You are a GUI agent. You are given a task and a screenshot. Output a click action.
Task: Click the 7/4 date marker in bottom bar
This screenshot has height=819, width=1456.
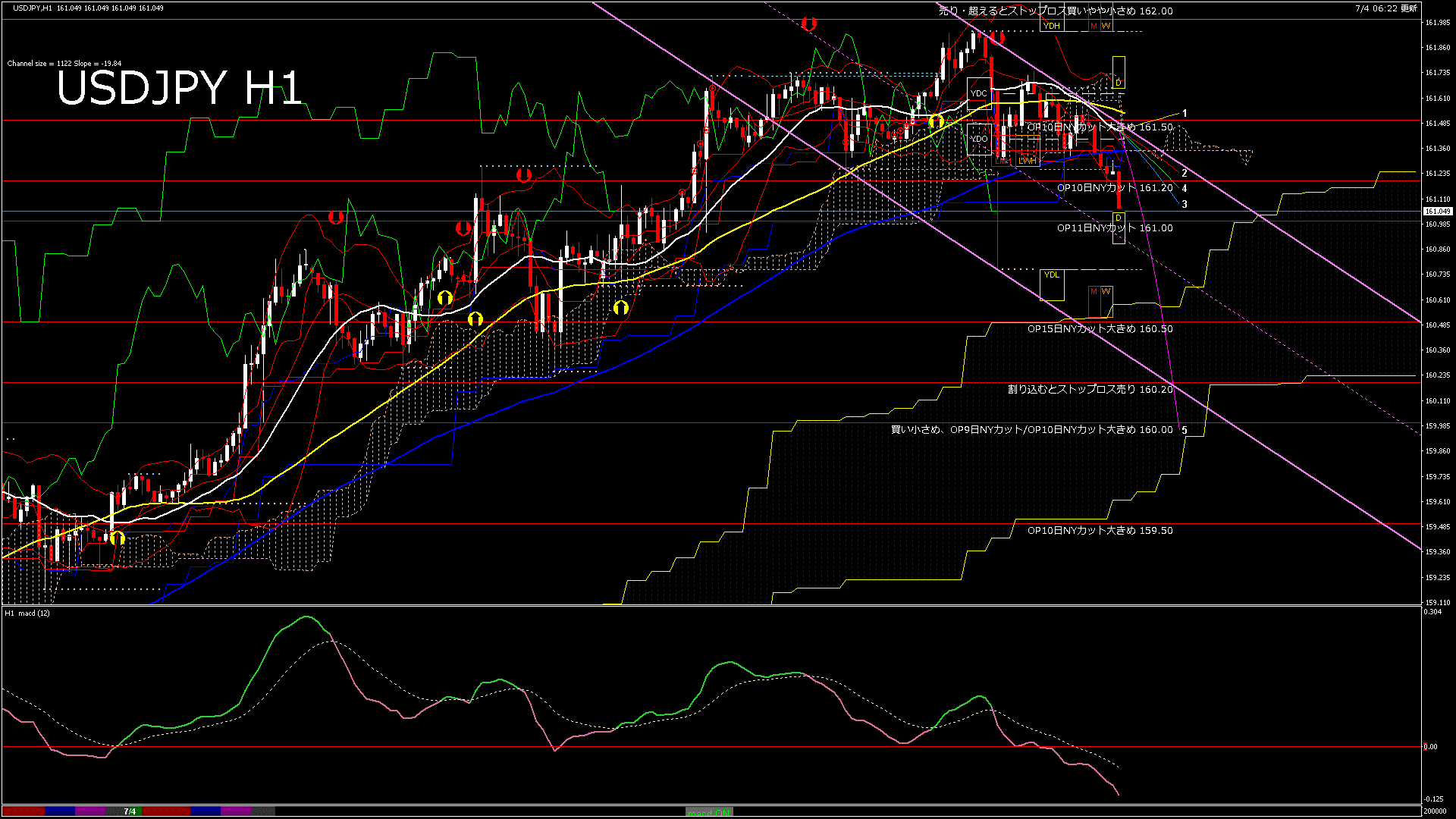[130, 811]
